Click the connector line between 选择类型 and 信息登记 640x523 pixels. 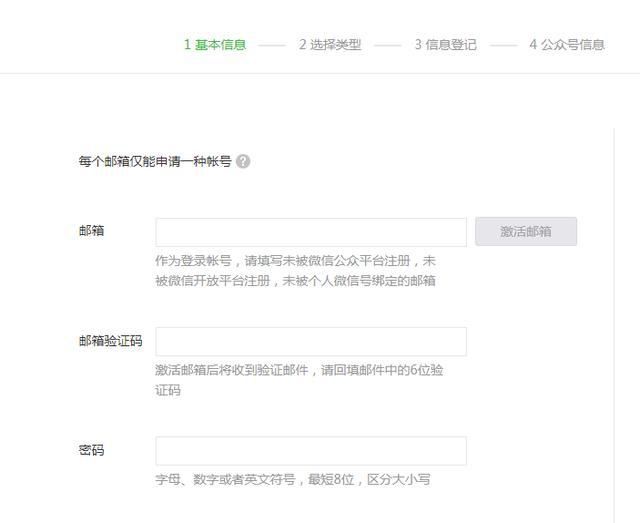[x=388, y=45]
